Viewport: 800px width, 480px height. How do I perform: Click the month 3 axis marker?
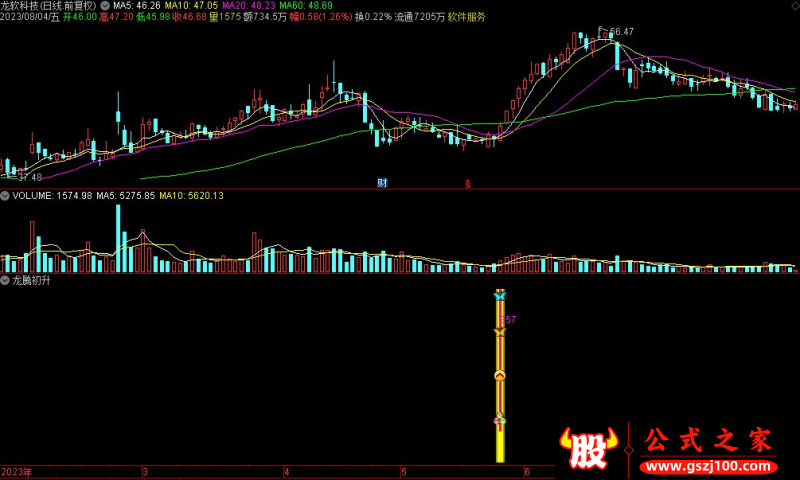pos(145,472)
